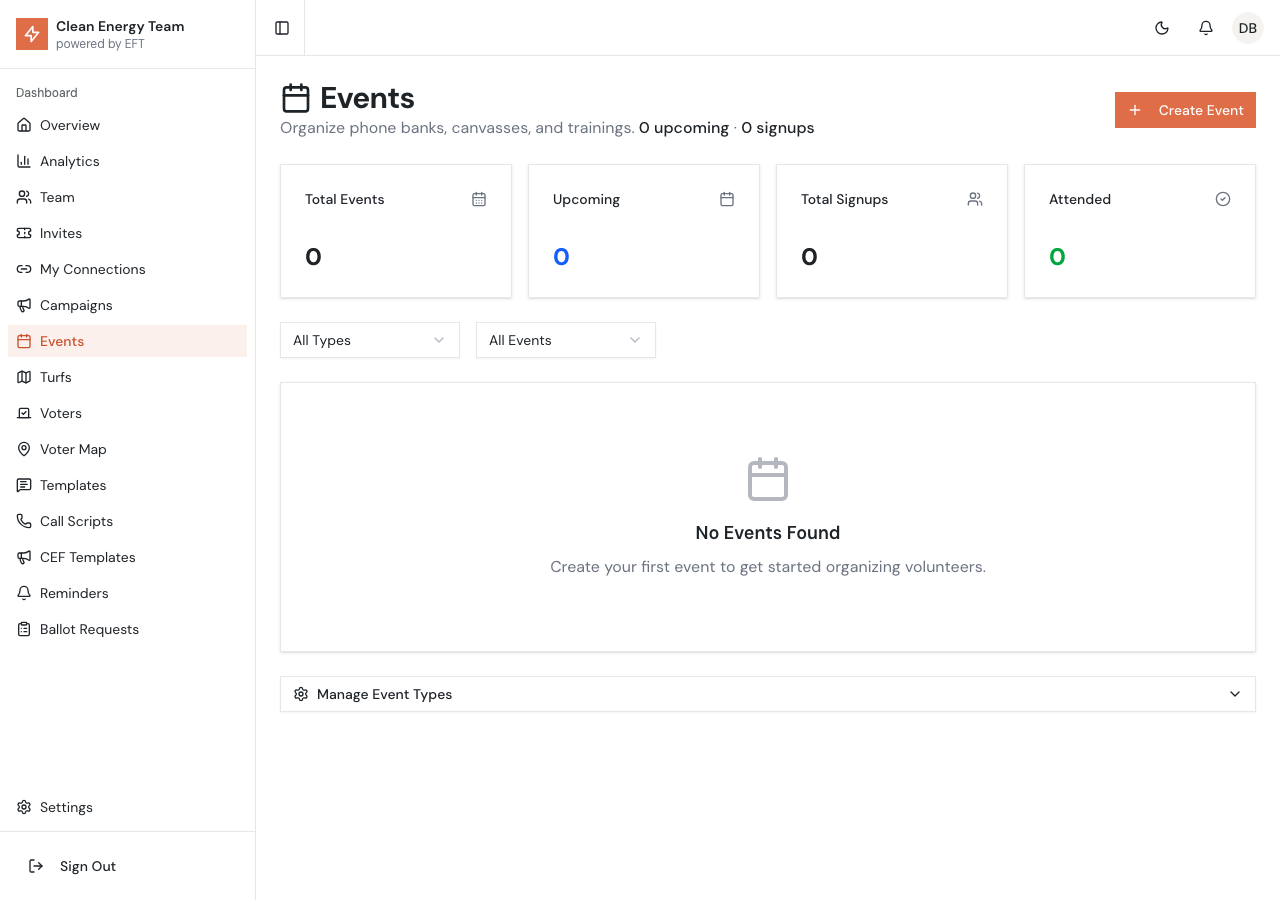Image resolution: width=1280 pixels, height=900 pixels.
Task: Click the people icon on Total Signups card
Action: [975, 199]
